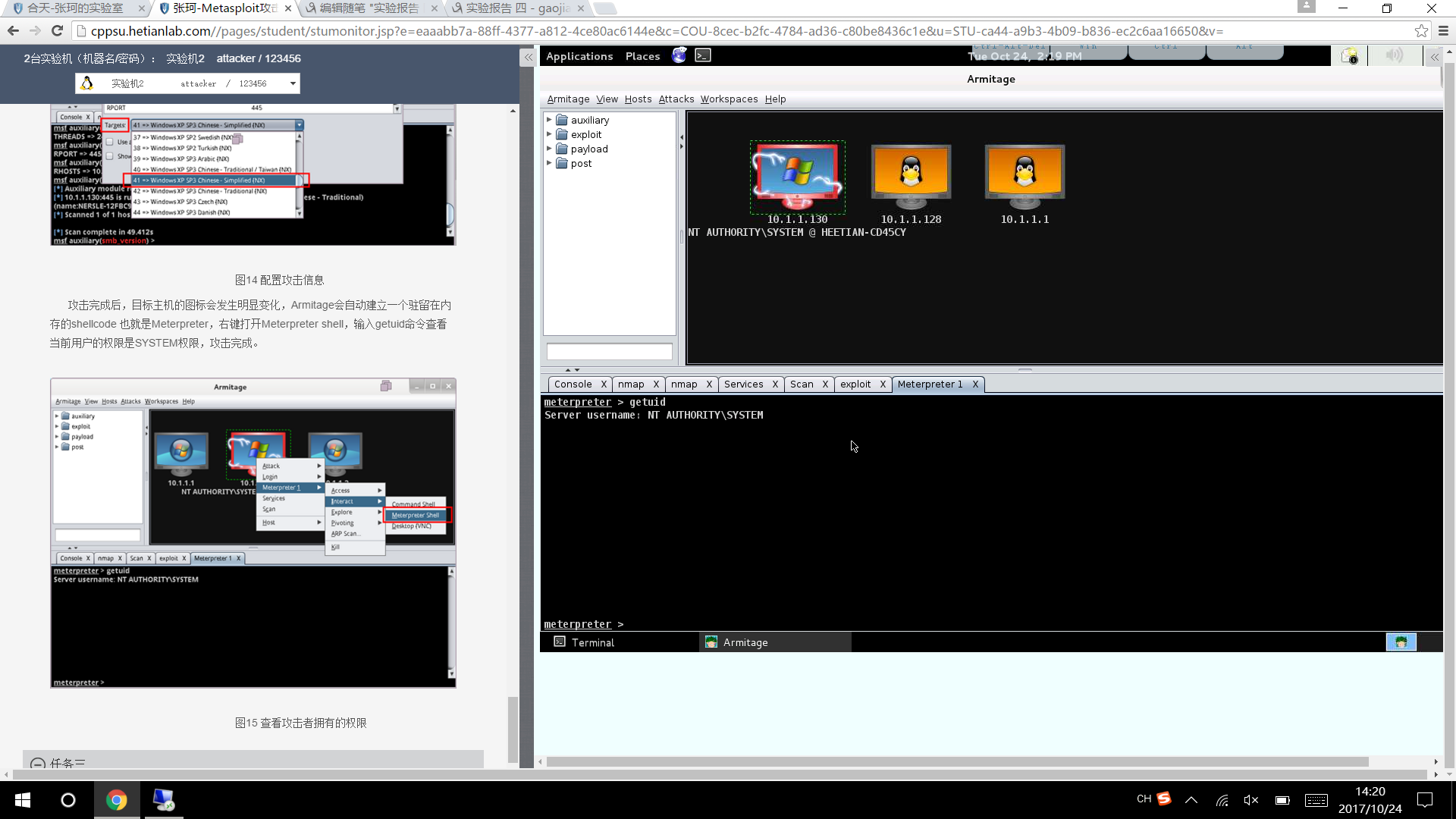Open the Attacks menu
This screenshot has width=1456, height=819.
click(x=676, y=99)
